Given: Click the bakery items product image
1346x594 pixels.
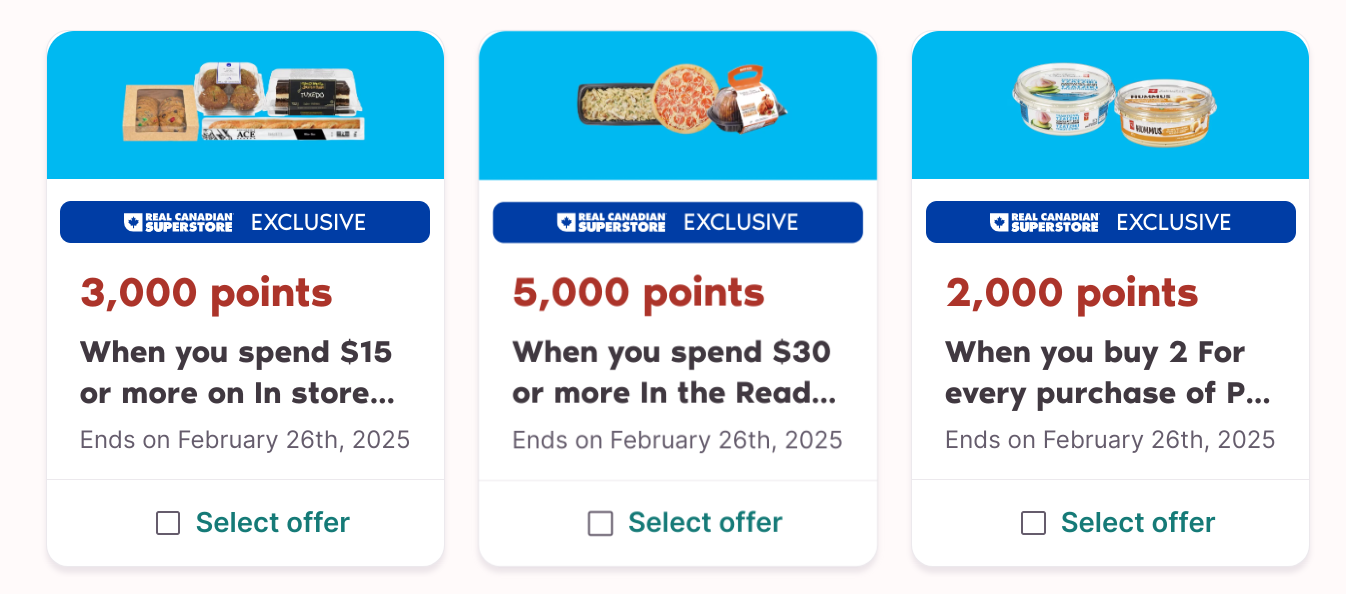Looking at the screenshot, I should click(244, 103).
